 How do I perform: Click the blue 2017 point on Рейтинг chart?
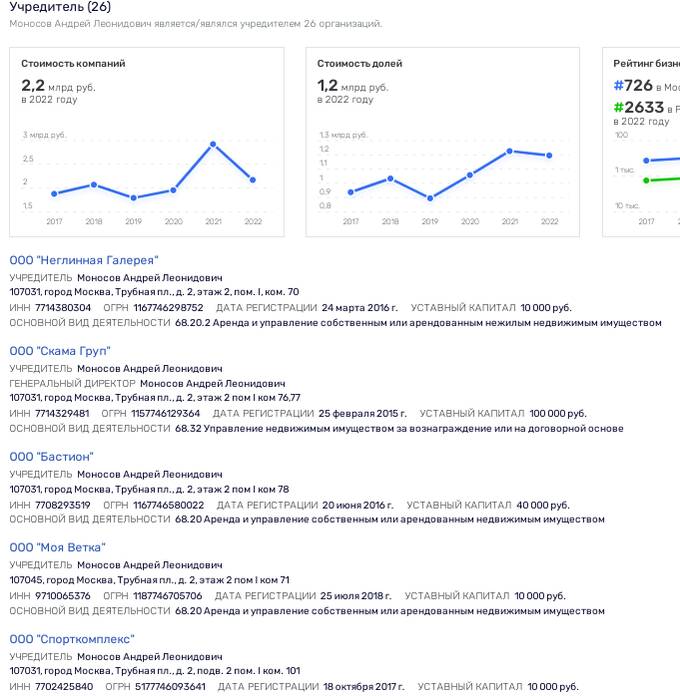646,160
